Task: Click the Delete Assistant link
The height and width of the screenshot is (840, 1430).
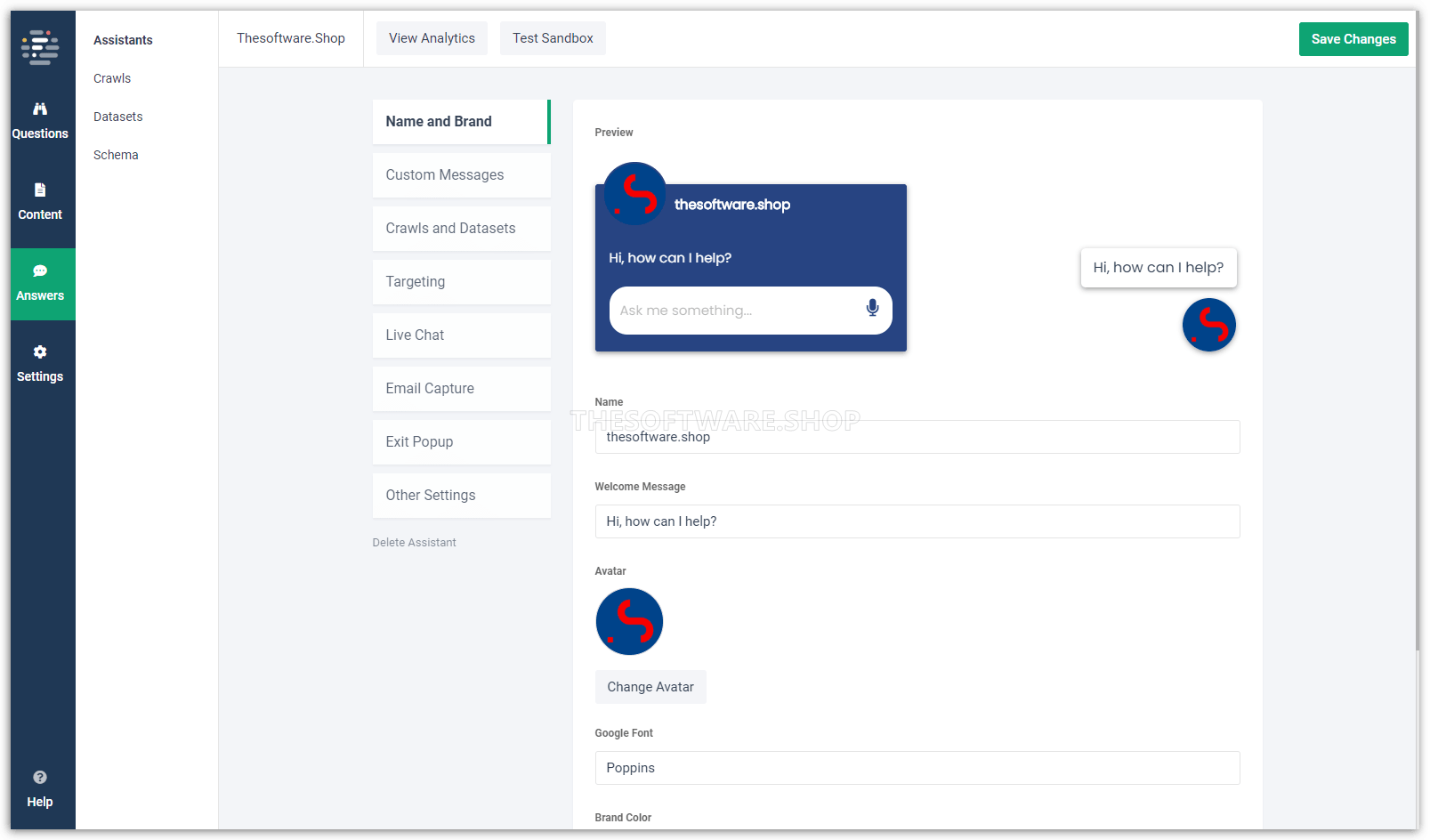Action: tap(414, 543)
